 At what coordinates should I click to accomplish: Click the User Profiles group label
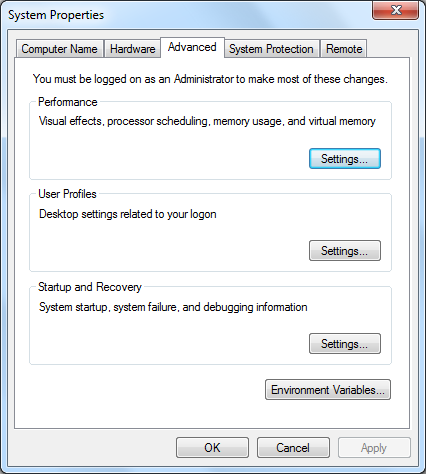pos(67,194)
